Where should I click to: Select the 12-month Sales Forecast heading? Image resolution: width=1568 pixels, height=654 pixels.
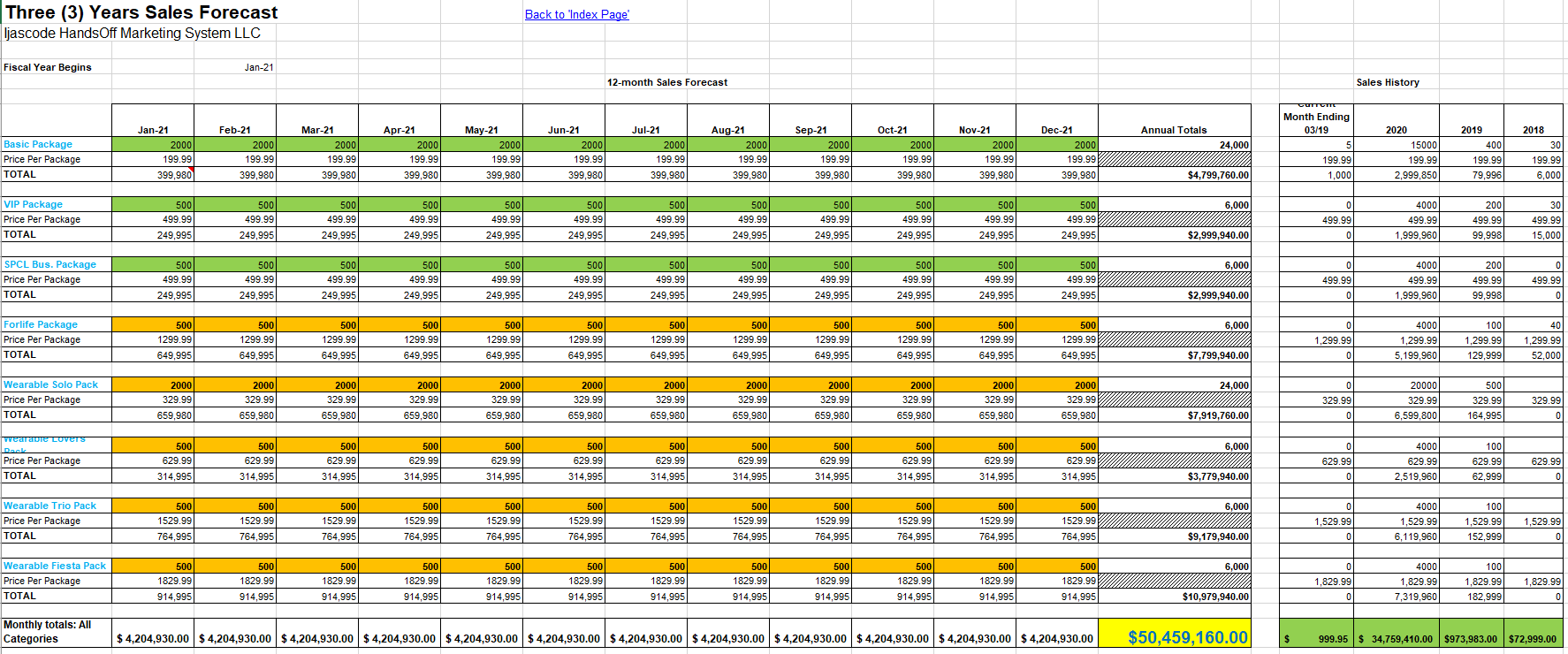666,82
